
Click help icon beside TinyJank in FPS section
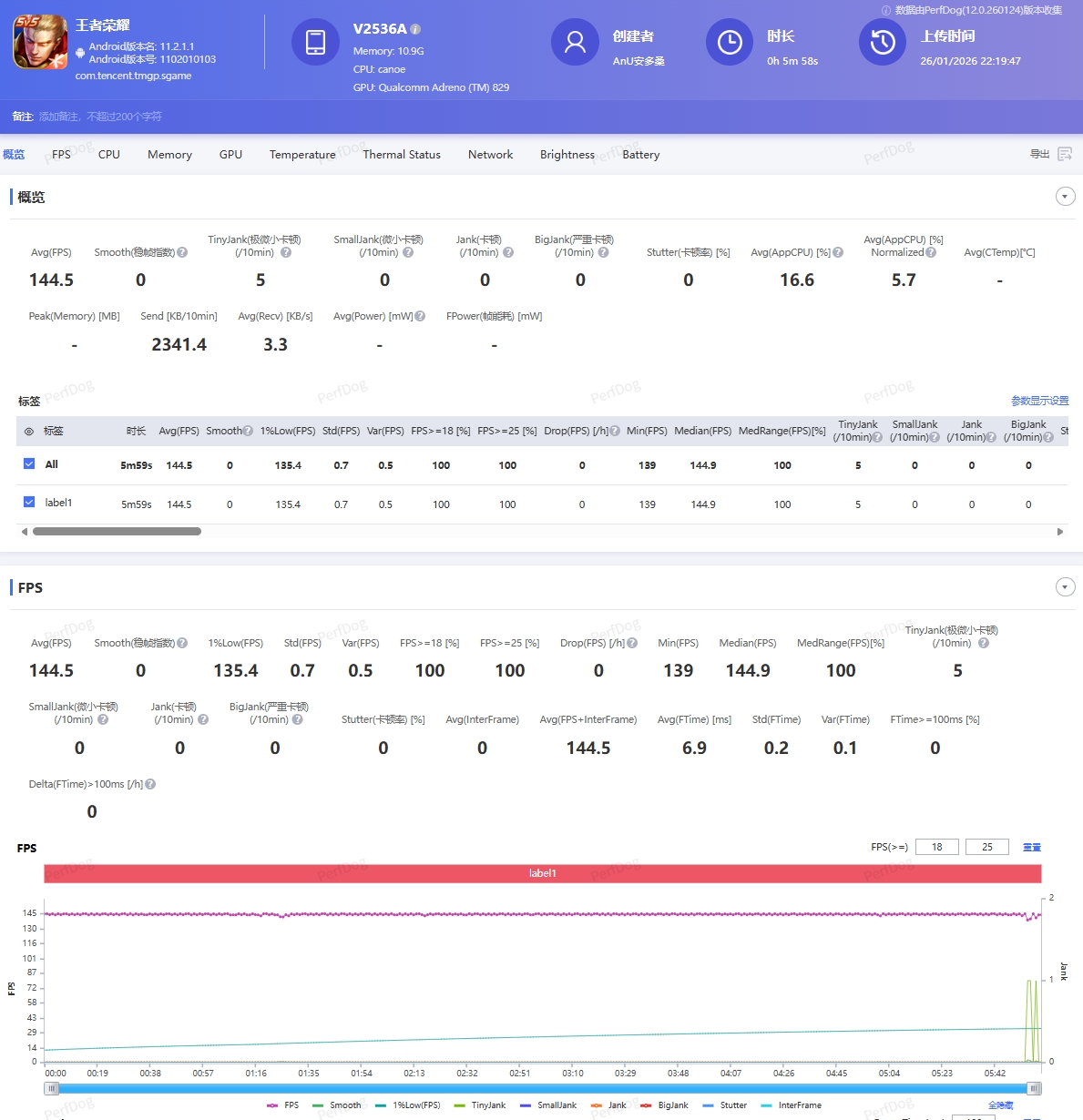(x=984, y=643)
